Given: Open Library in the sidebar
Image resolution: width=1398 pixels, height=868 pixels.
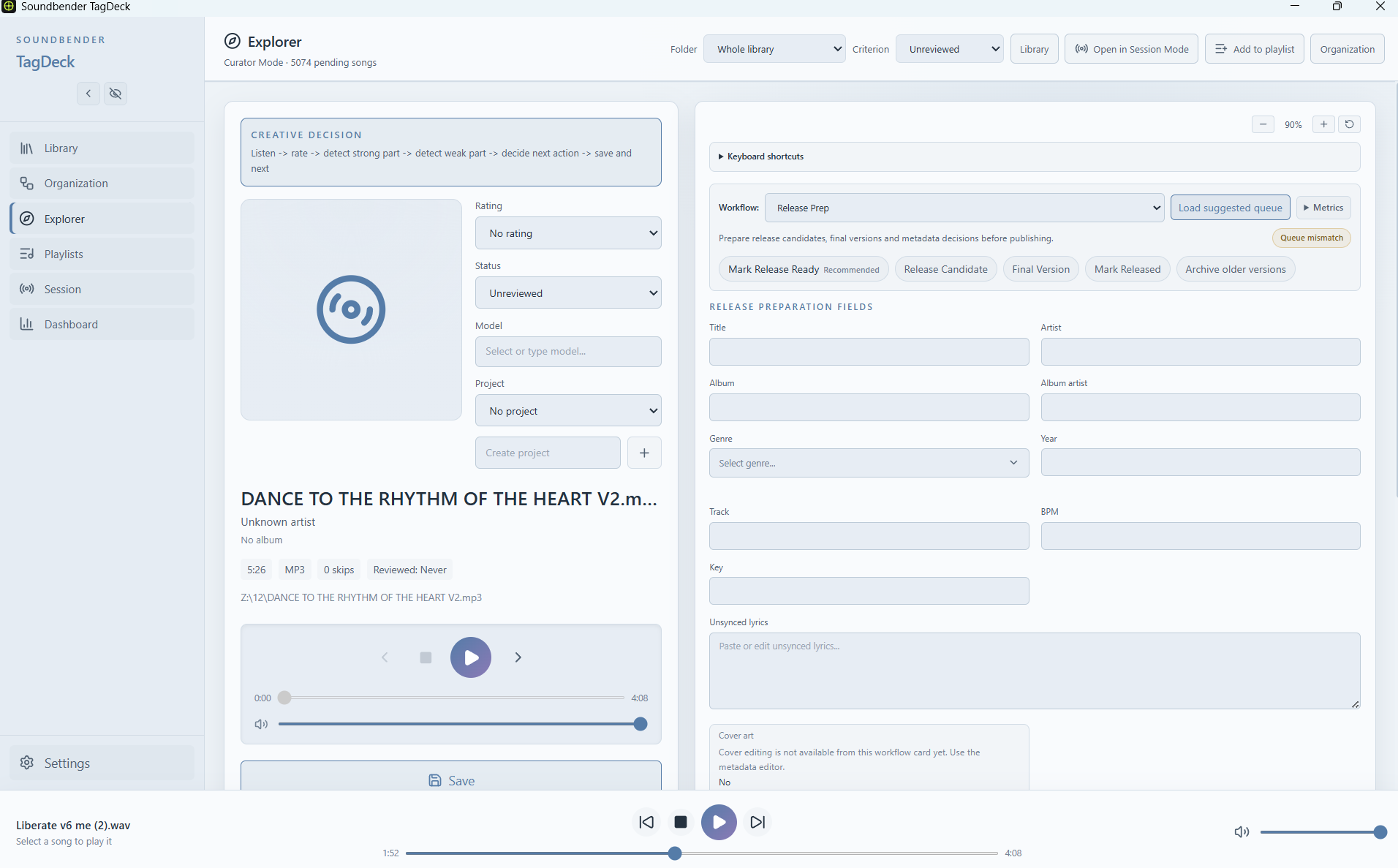Looking at the screenshot, I should click(102, 148).
